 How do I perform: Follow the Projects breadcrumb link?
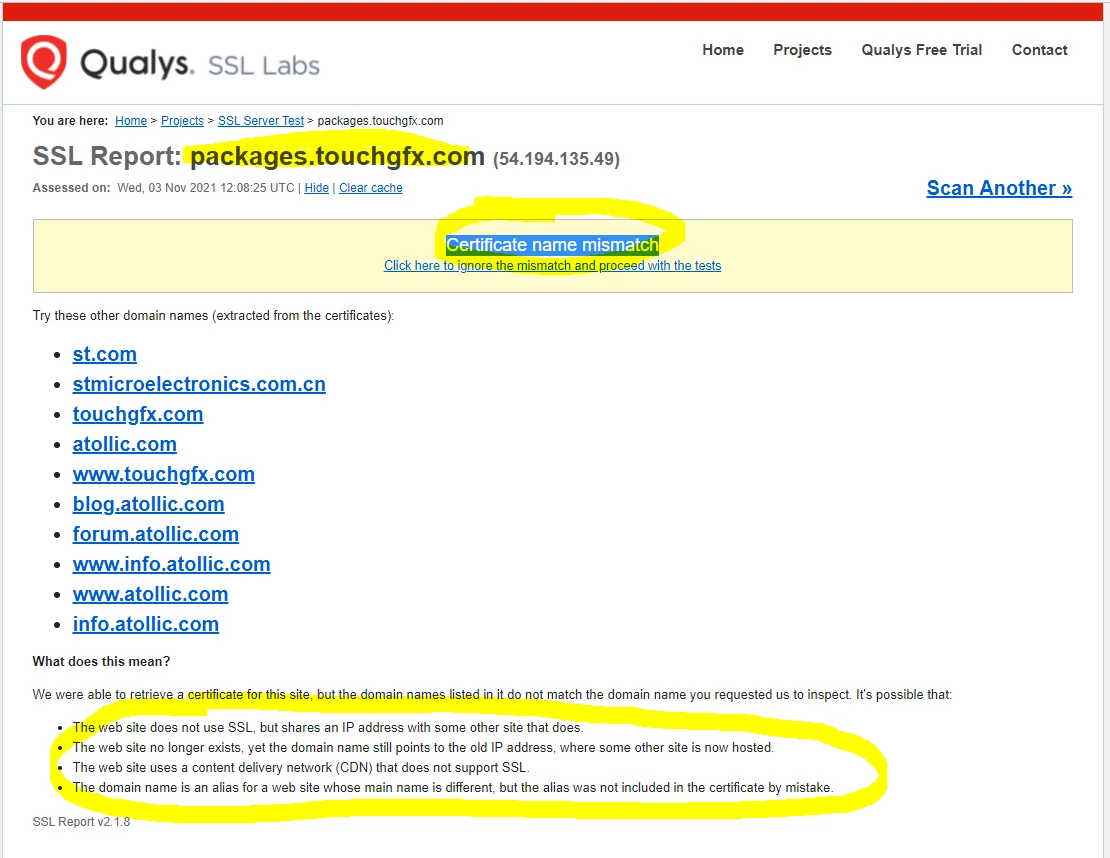pyautogui.click(x=182, y=120)
